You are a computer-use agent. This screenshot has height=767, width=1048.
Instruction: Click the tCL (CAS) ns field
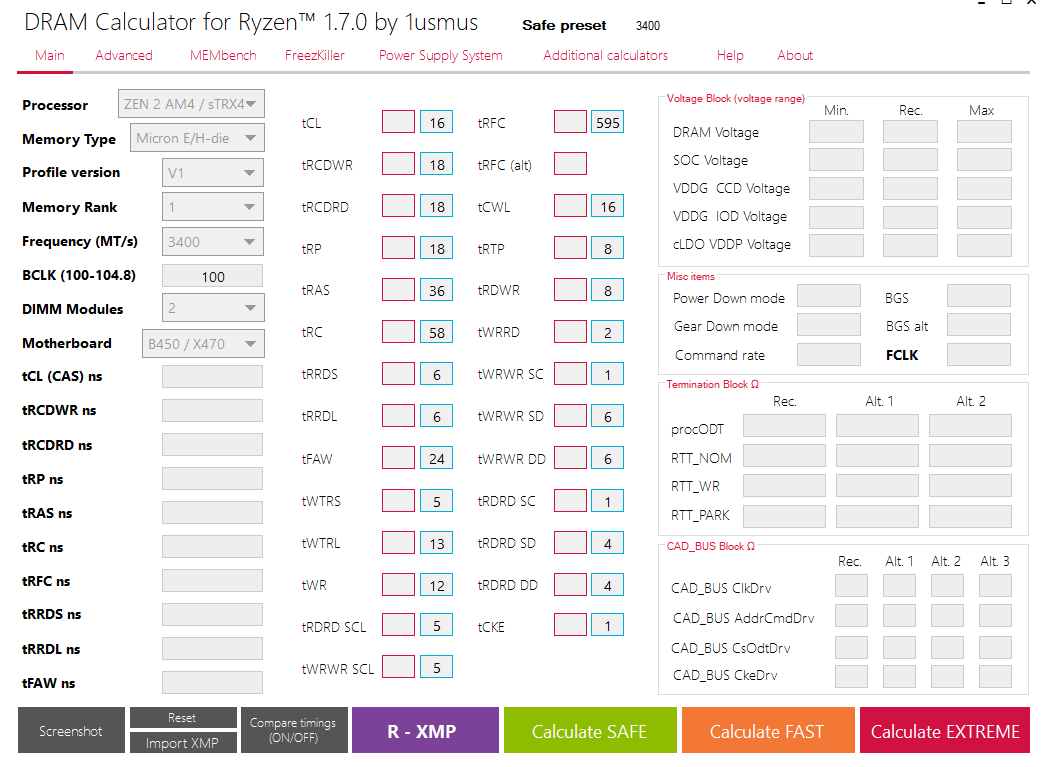(213, 376)
